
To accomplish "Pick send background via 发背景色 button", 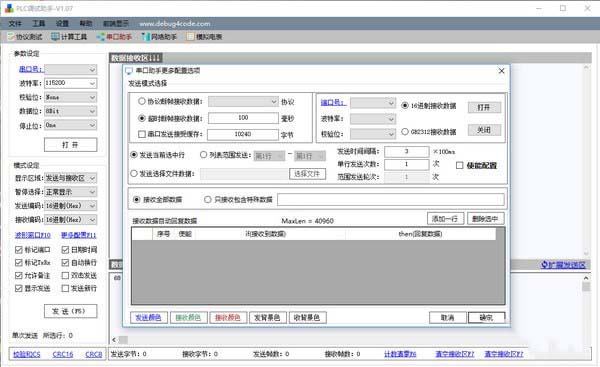I will pyautogui.click(x=267, y=318).
